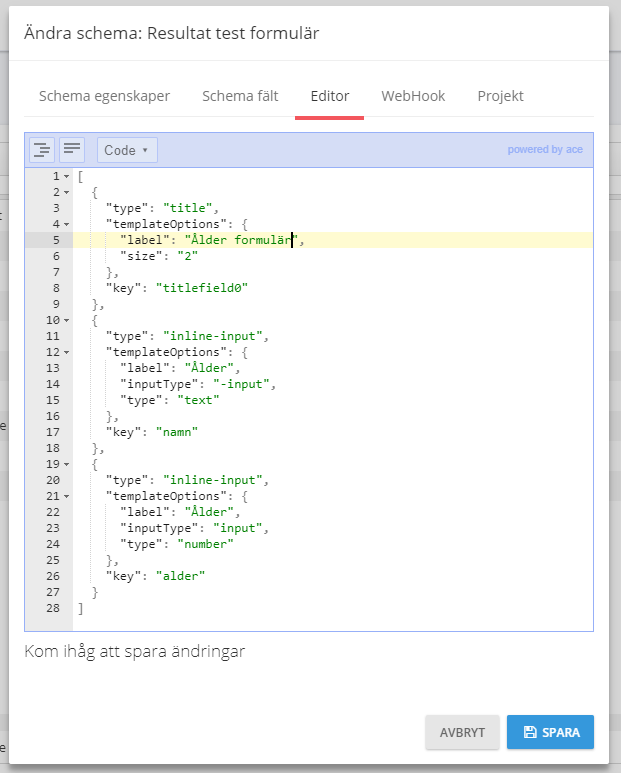
Task: Select the Editor tab
Action: (330, 96)
